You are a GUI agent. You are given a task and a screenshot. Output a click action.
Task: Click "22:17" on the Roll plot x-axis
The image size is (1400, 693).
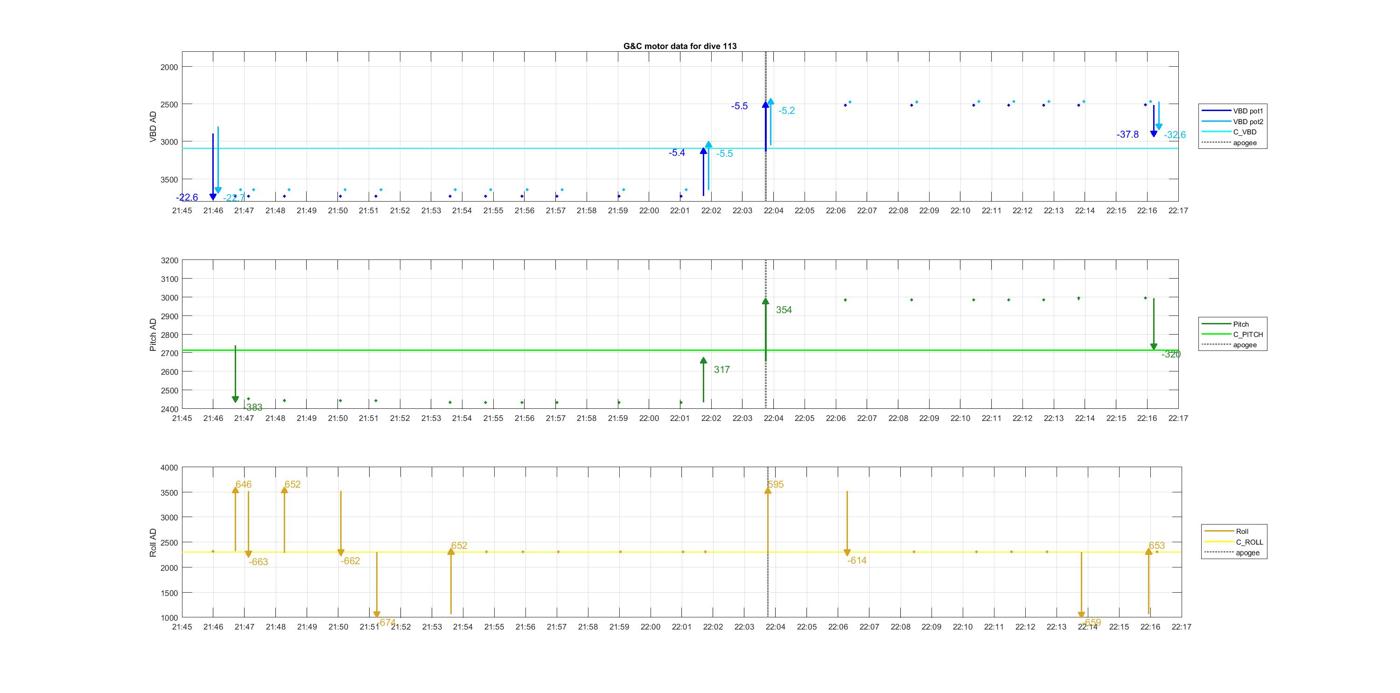(x=1181, y=627)
